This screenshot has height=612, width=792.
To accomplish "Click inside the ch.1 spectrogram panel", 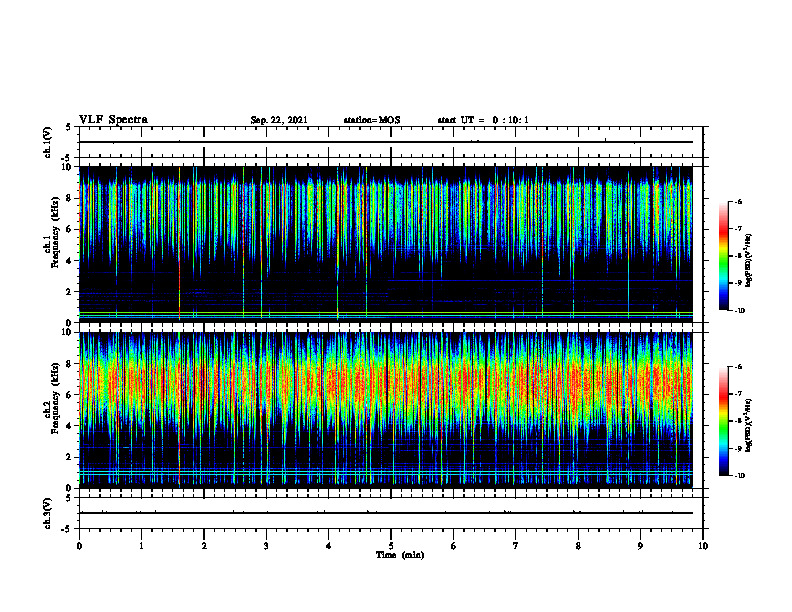I will (386, 244).
